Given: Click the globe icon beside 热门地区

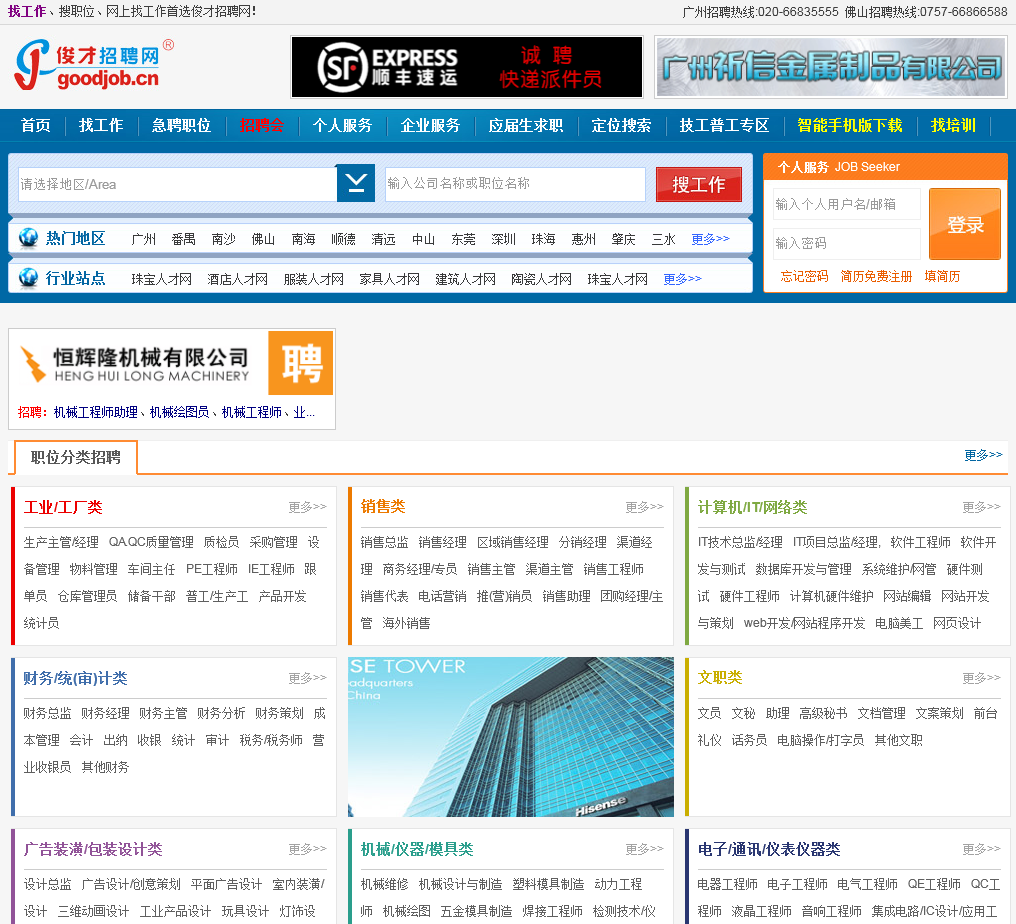Looking at the screenshot, I should (x=28, y=238).
